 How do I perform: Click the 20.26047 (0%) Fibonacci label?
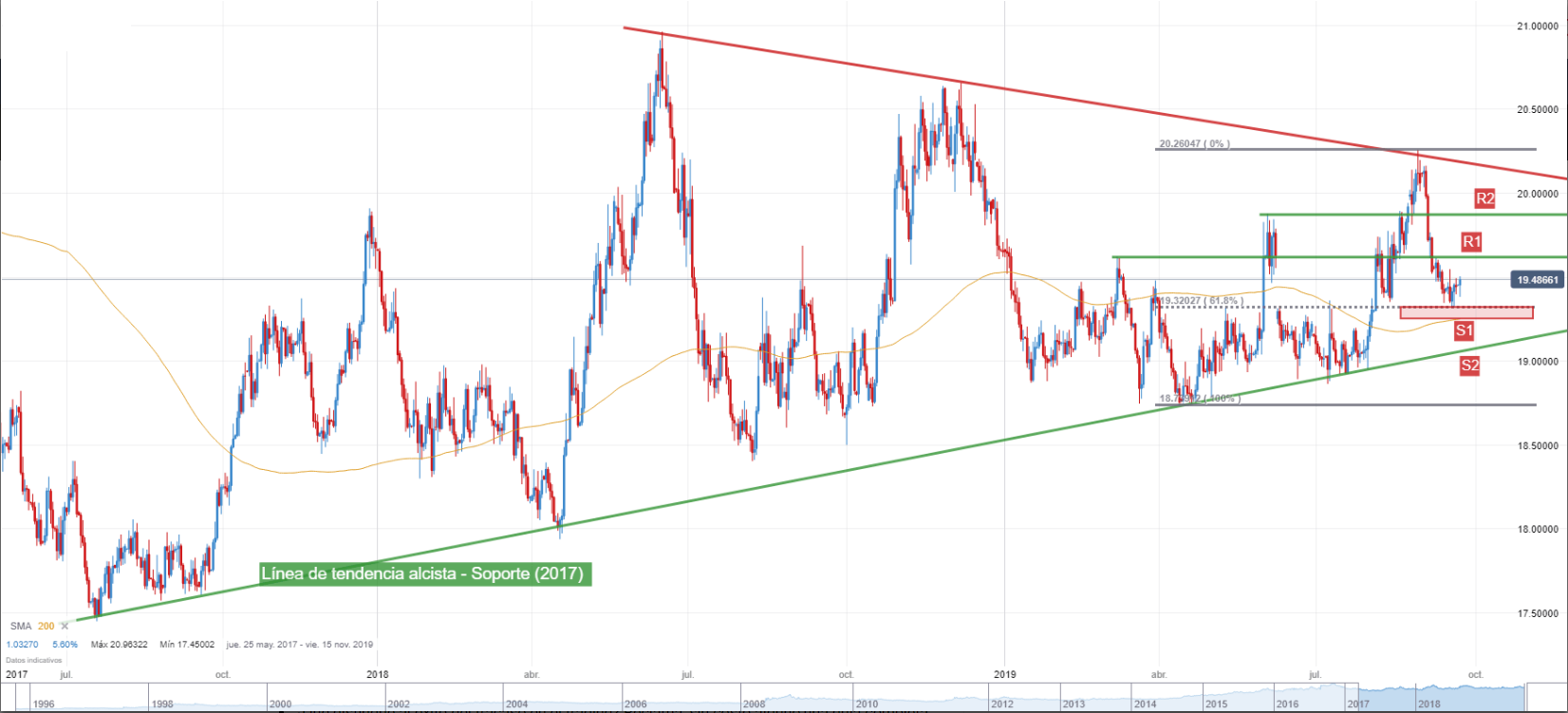[1194, 144]
